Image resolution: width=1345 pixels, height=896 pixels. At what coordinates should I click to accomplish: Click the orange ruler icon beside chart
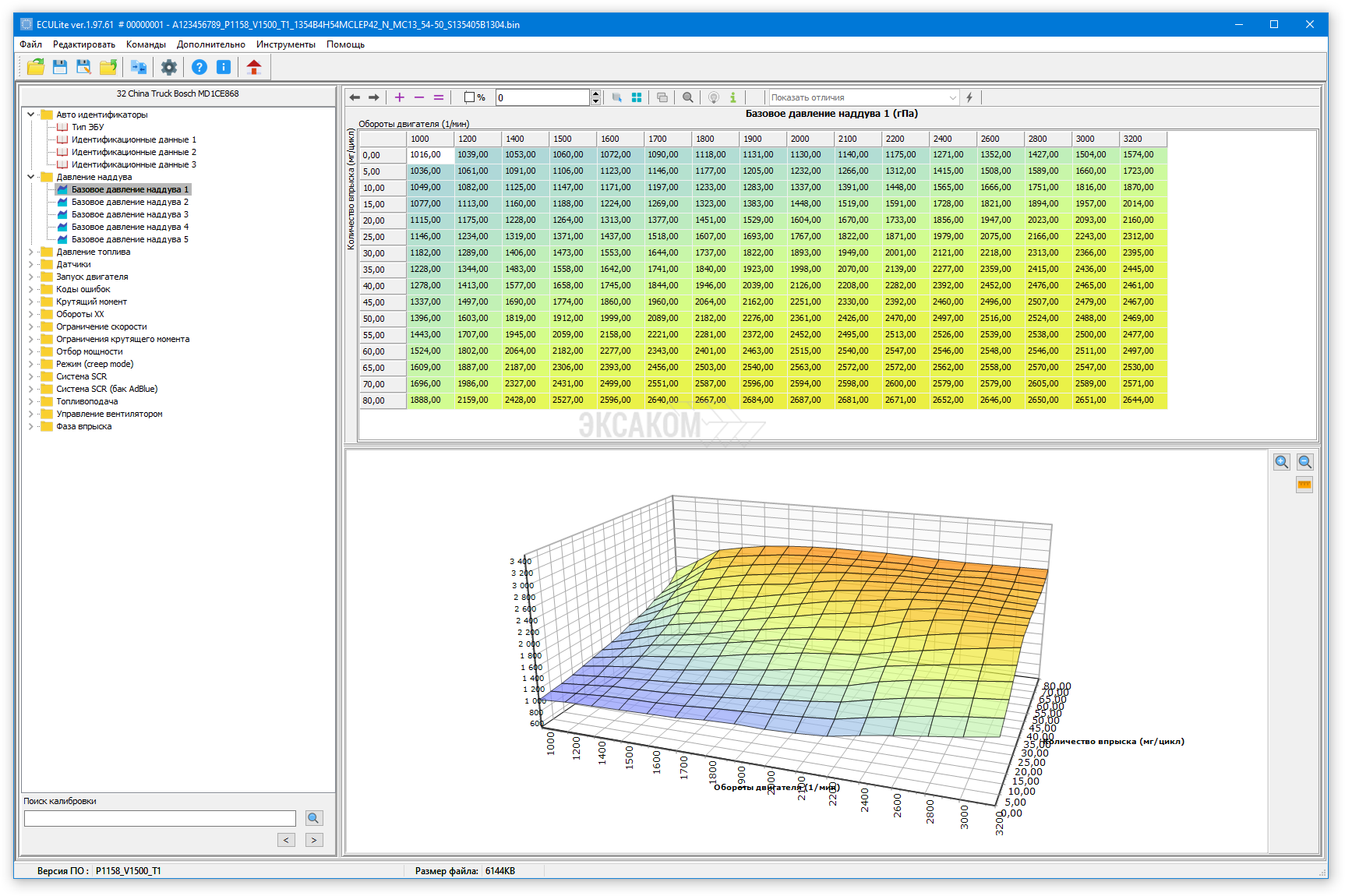point(1304,485)
